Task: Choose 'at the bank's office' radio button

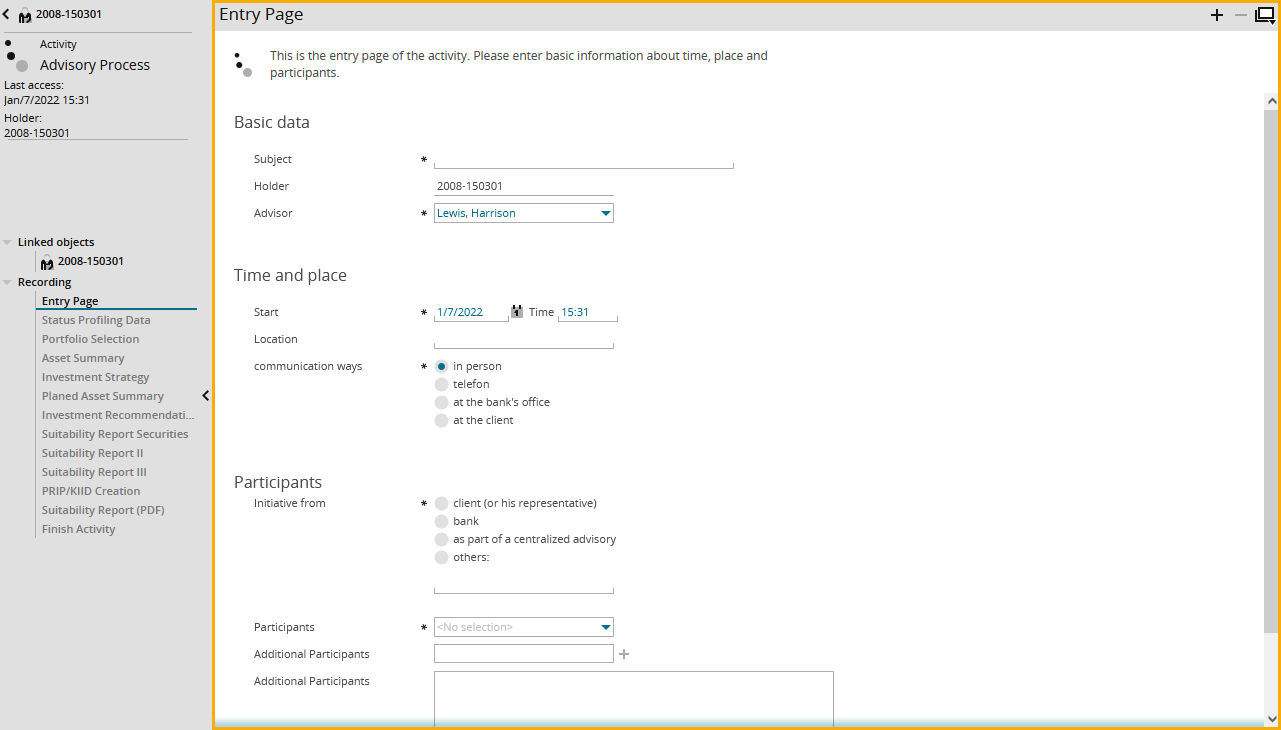Action: coord(441,402)
